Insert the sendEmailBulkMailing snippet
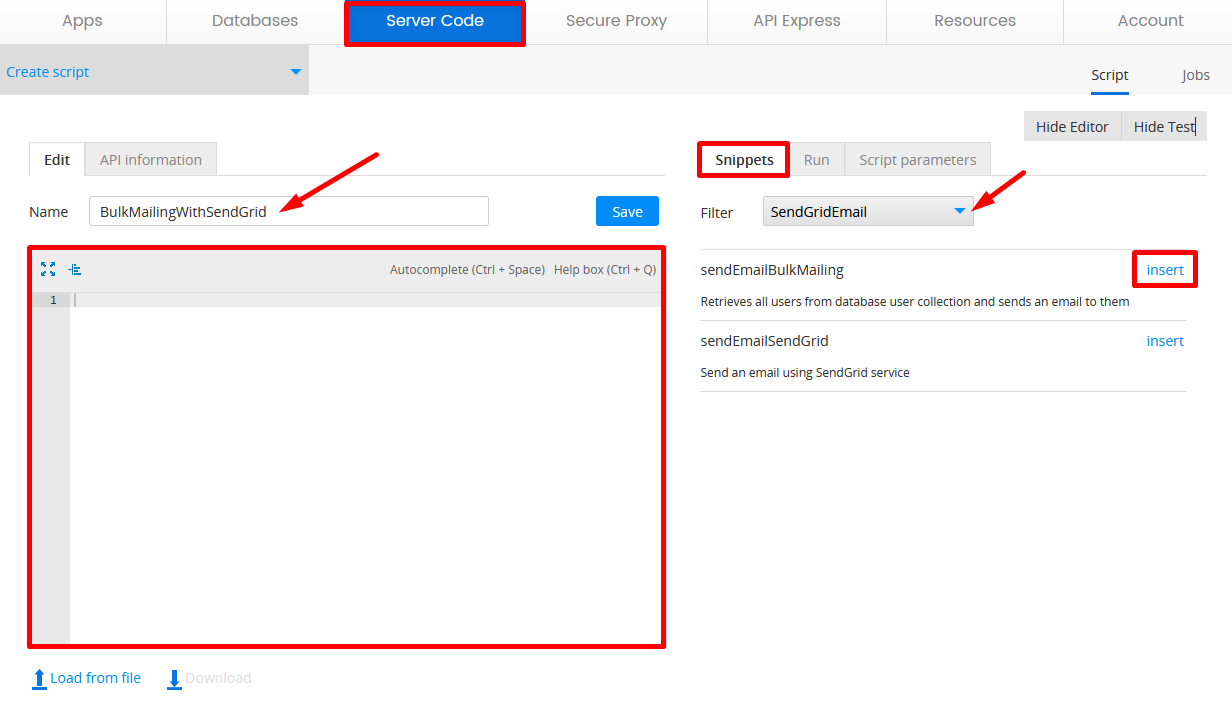This screenshot has width=1232, height=701. pyautogui.click(x=1165, y=270)
